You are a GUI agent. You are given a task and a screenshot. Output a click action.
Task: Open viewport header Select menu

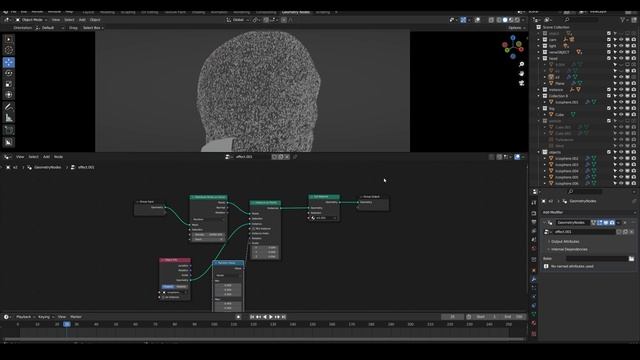coord(69,20)
